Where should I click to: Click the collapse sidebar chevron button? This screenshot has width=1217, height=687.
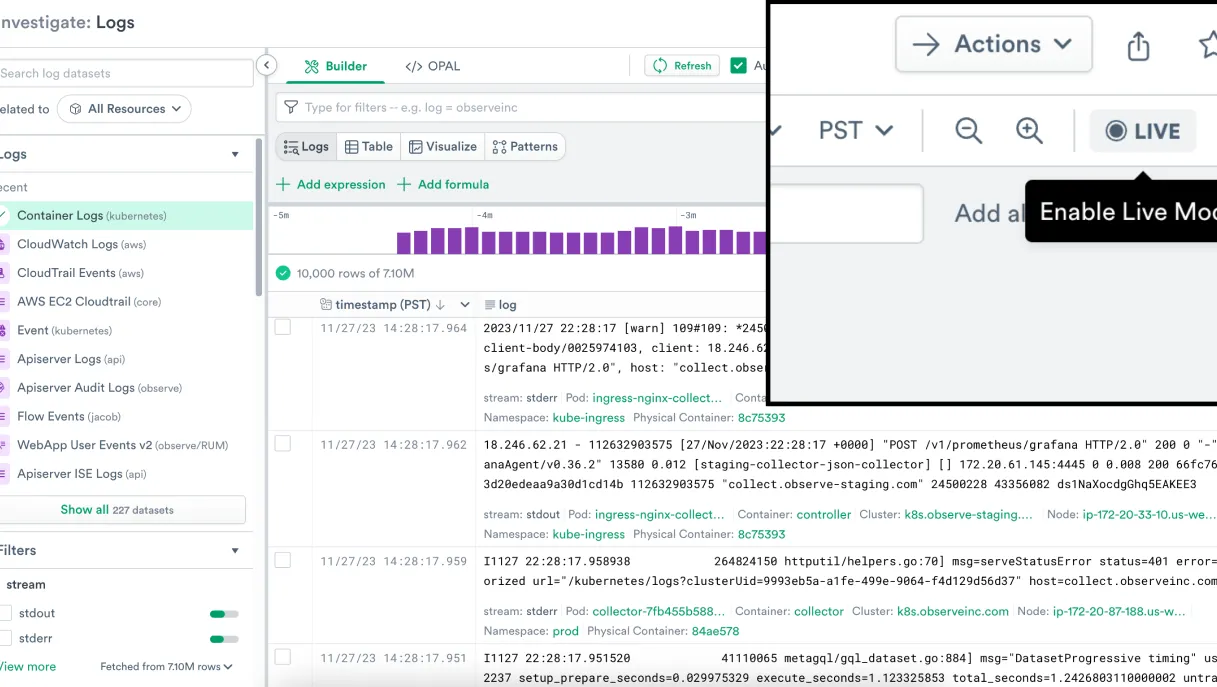(266, 65)
